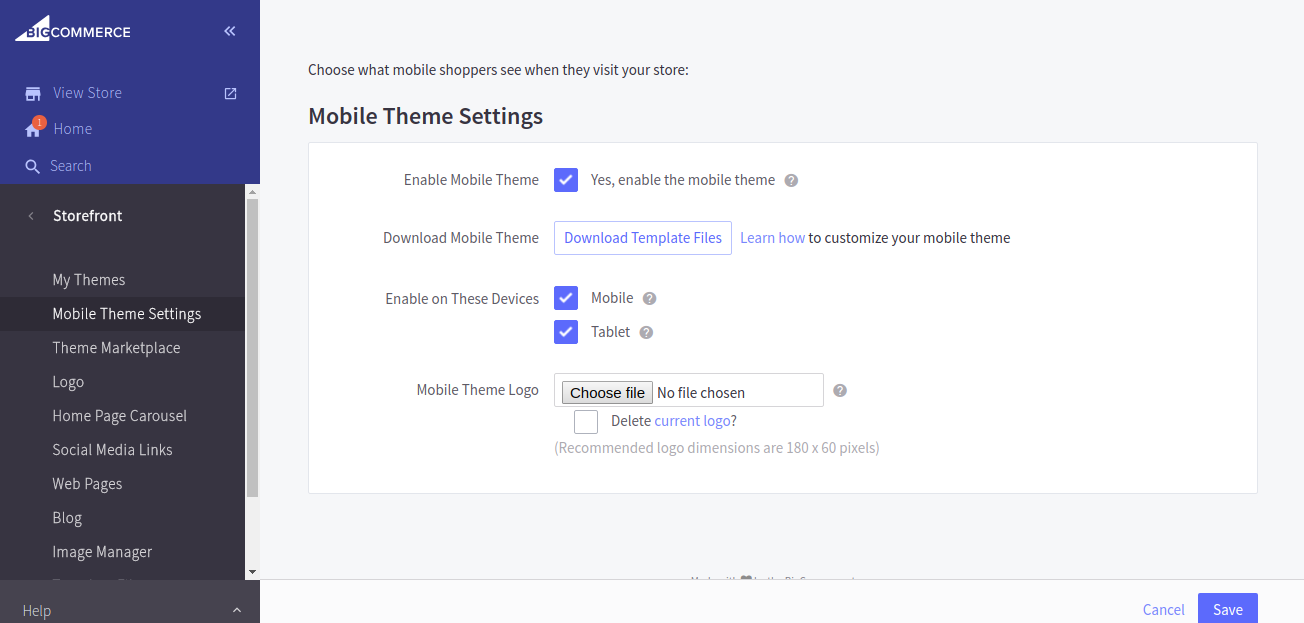Open Theme Marketplace in sidebar

point(116,348)
